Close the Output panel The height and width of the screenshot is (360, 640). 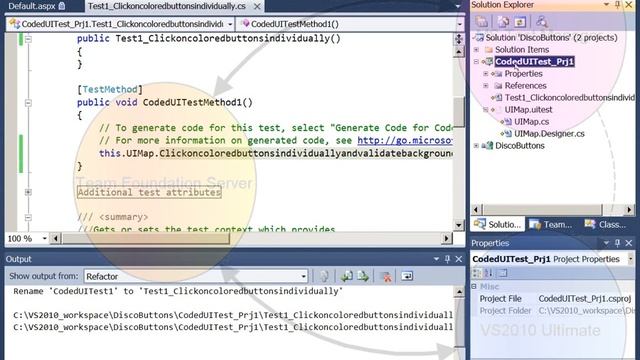coord(459,259)
